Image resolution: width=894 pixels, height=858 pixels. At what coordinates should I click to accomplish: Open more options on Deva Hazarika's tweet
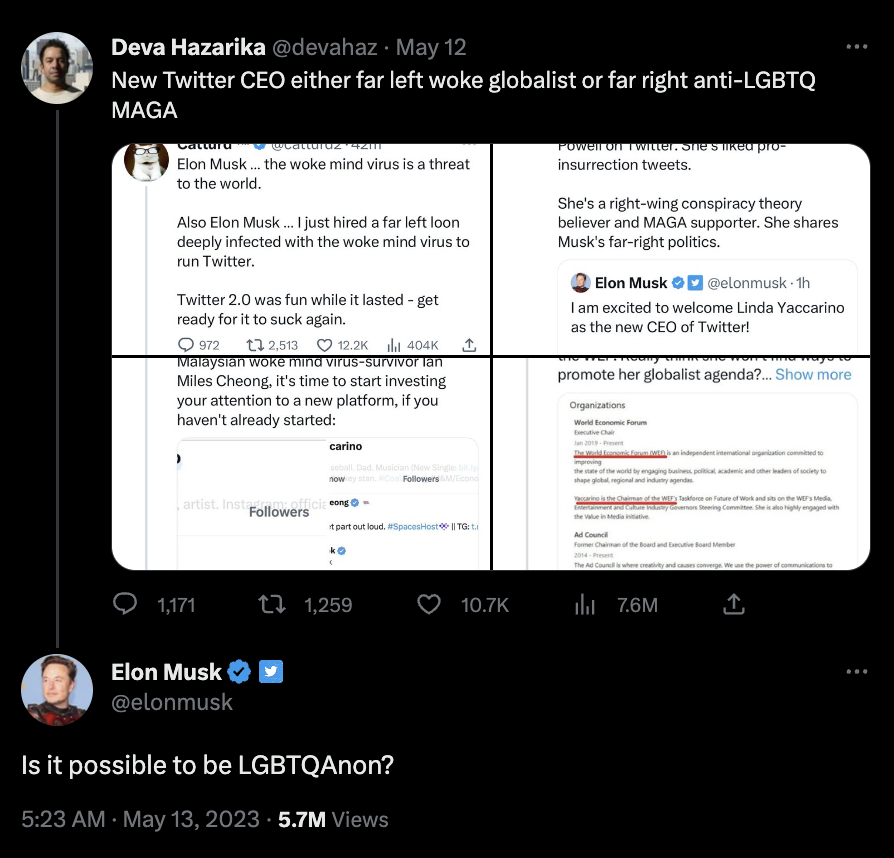tap(856, 47)
